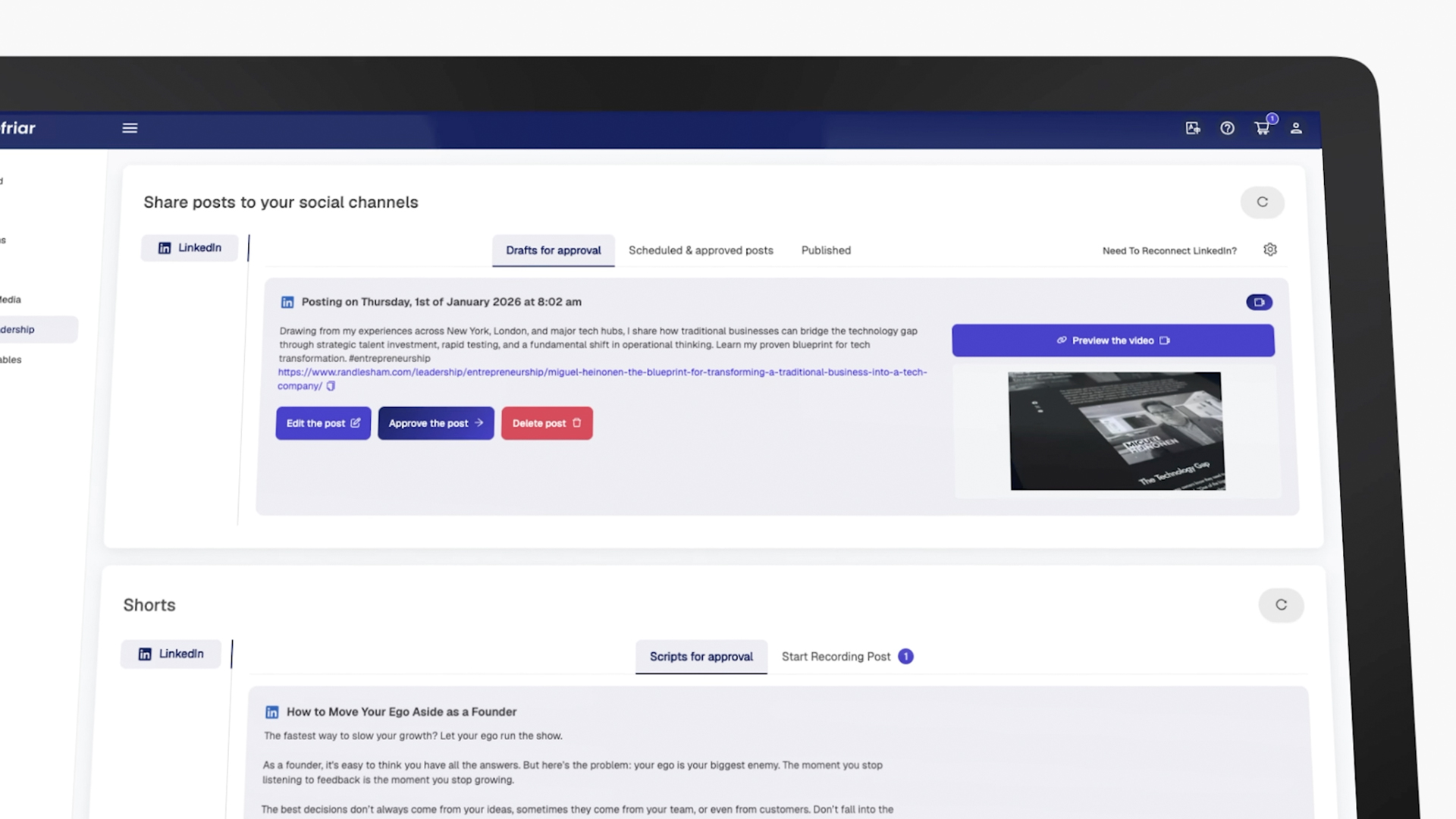This screenshot has width=1456, height=819.
Task: Open the hamburger menu icon
Action: [x=130, y=128]
